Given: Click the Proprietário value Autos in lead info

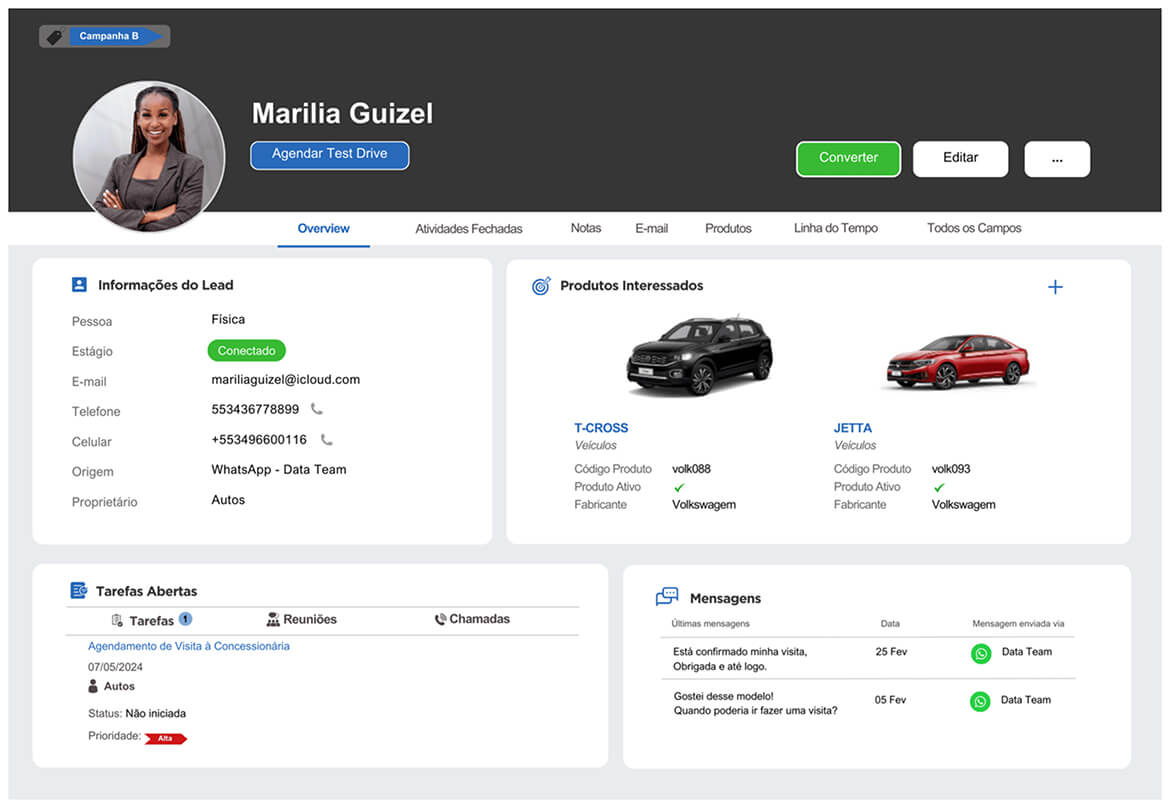Looking at the screenshot, I should coord(228,500).
